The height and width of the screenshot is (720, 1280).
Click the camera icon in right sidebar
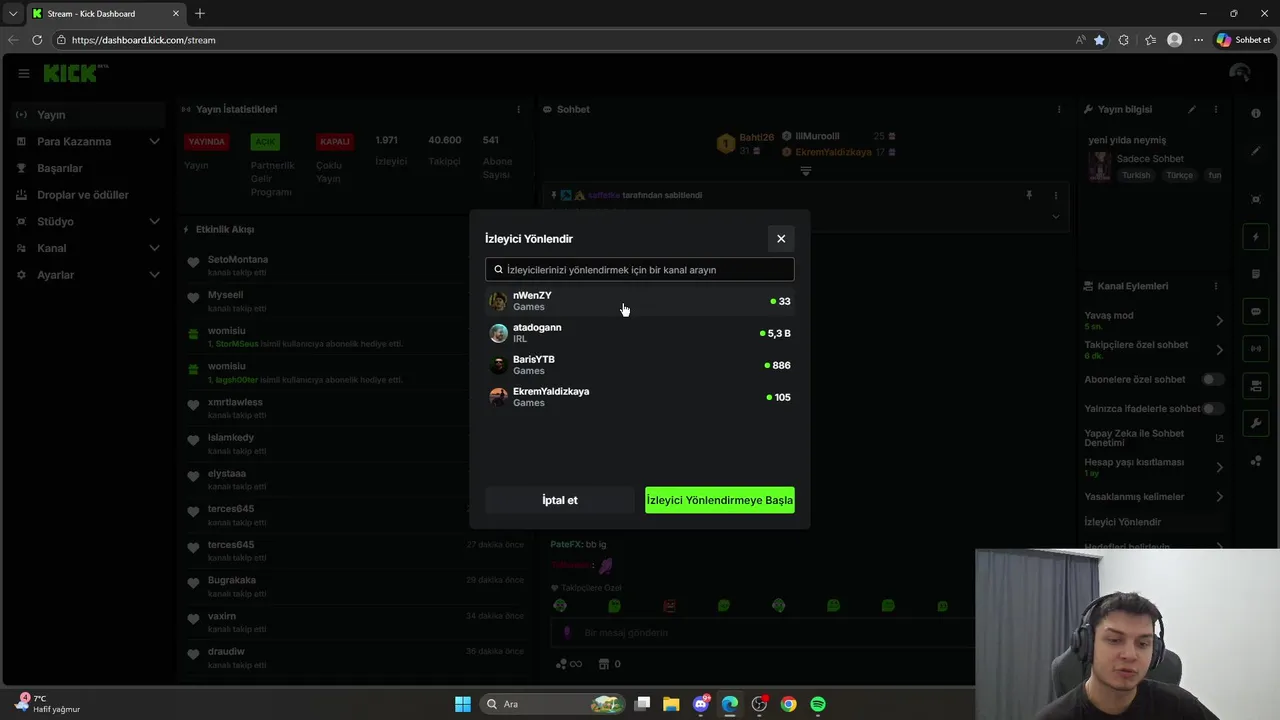[x=1256, y=386]
